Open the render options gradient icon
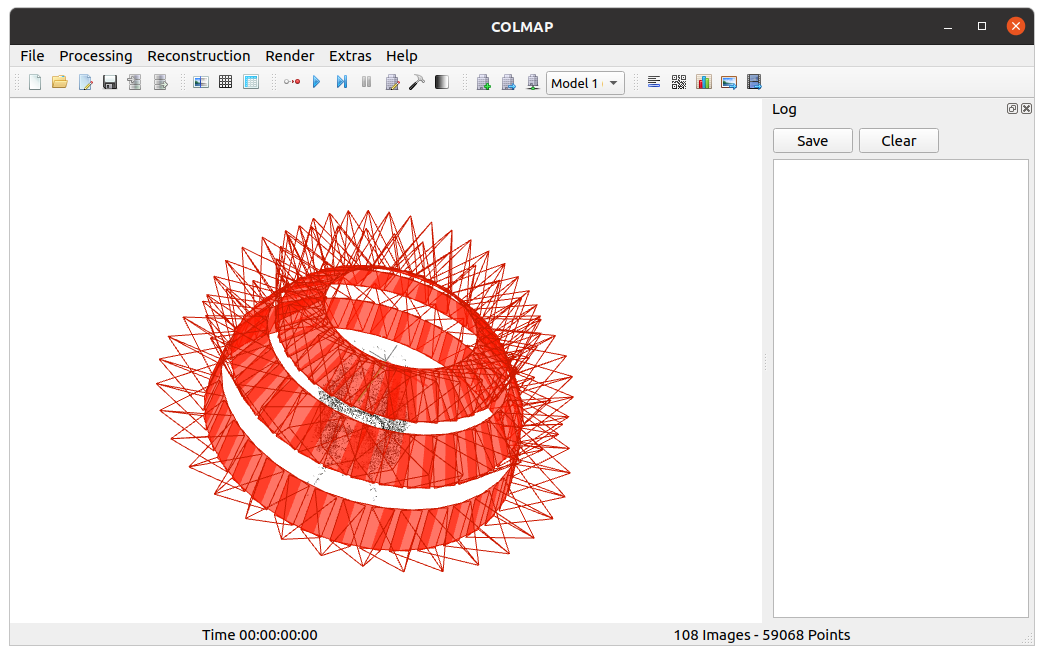This screenshot has height=655, width=1044. [x=441, y=82]
